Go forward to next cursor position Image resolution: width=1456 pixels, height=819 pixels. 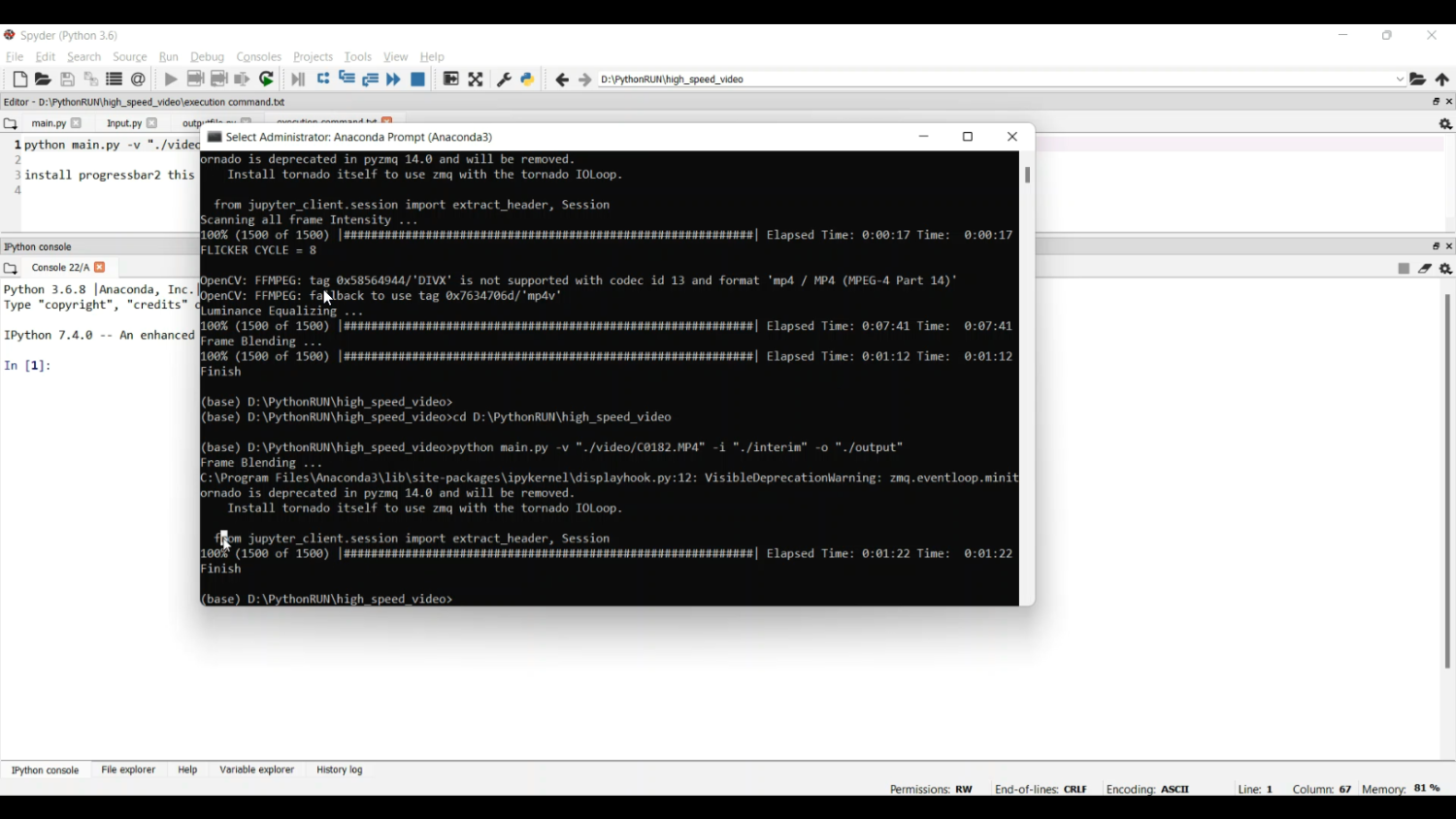[x=585, y=80]
